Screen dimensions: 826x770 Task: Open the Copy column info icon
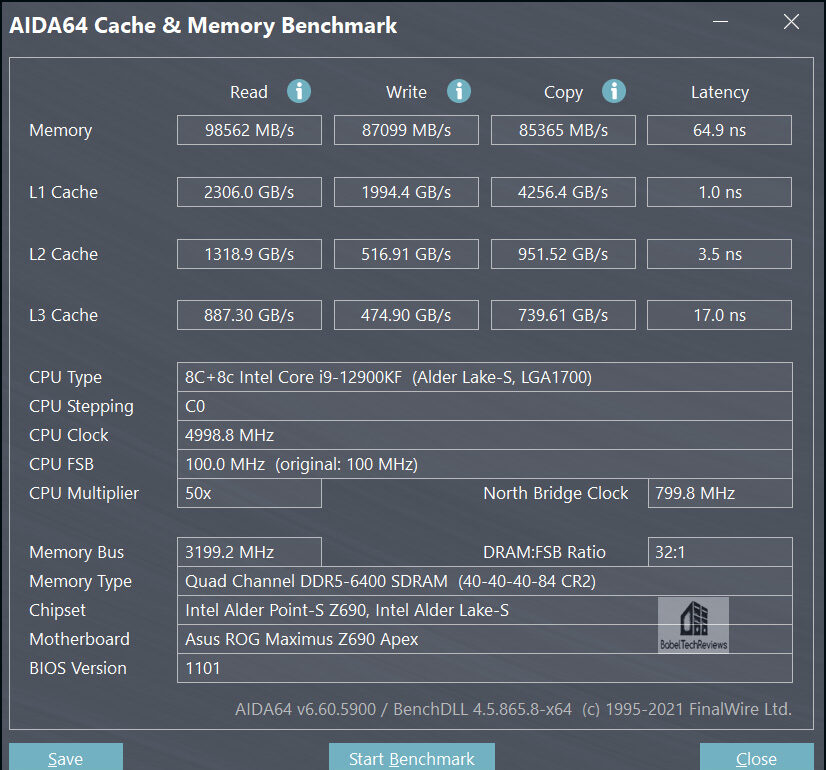click(614, 91)
